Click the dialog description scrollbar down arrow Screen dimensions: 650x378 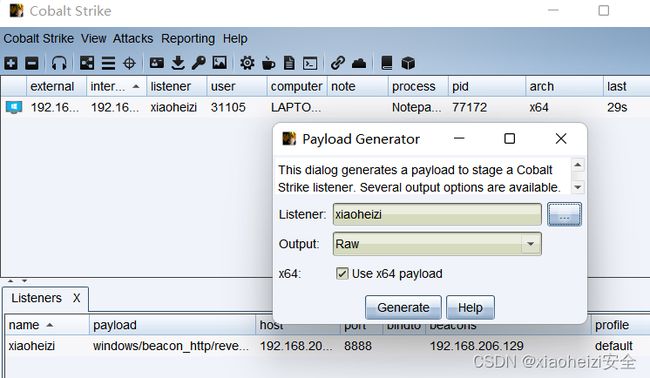pyautogui.click(x=577, y=187)
